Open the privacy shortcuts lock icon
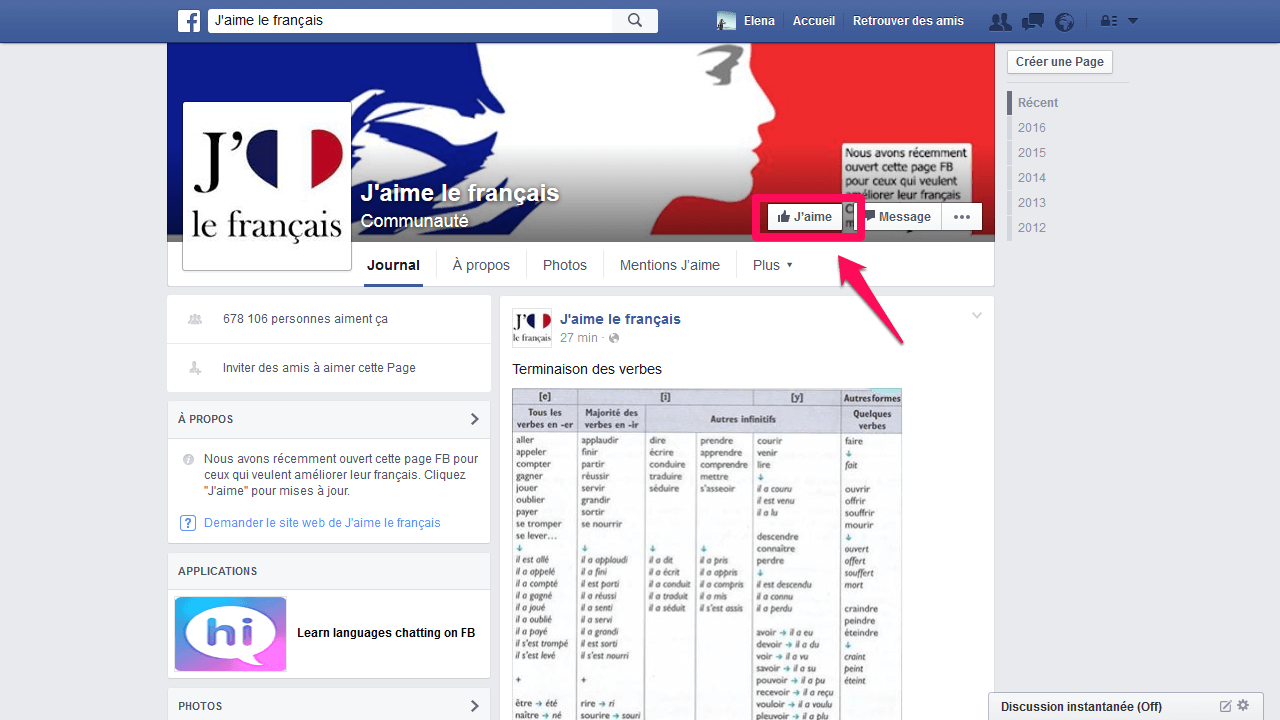1280x720 pixels. (x=1108, y=21)
